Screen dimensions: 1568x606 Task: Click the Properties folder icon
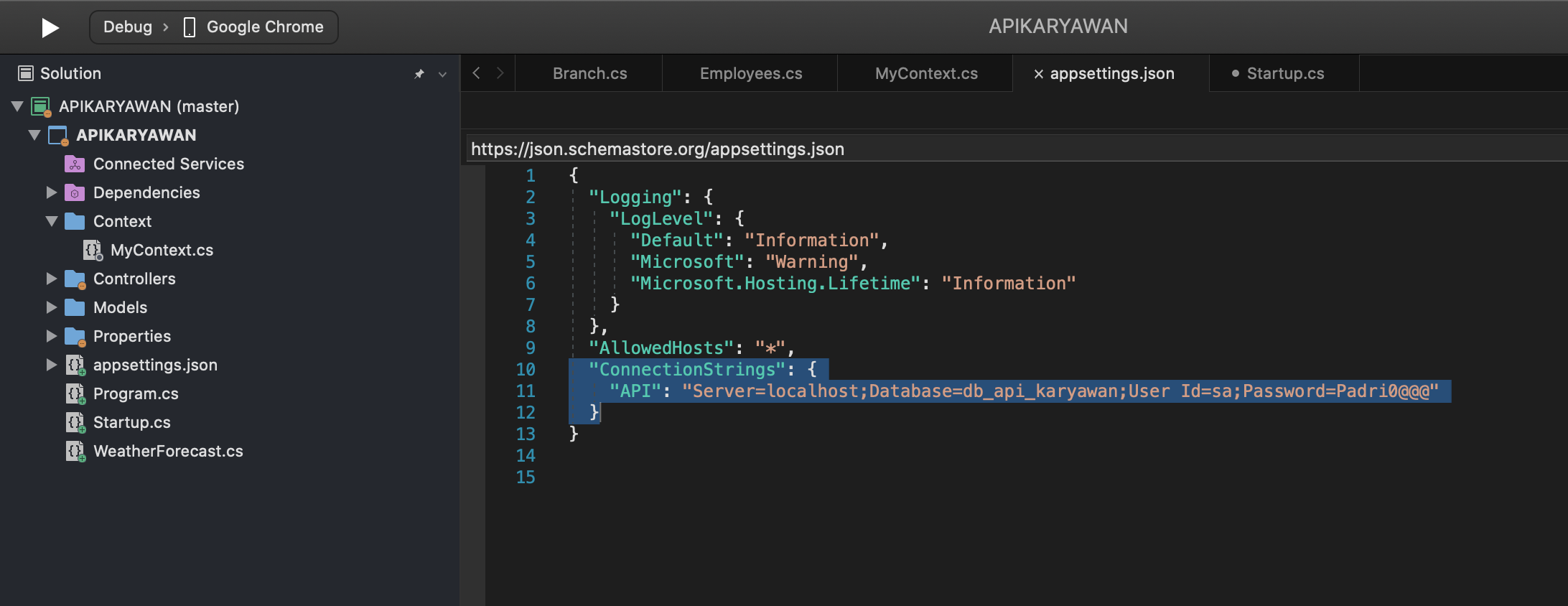point(75,337)
